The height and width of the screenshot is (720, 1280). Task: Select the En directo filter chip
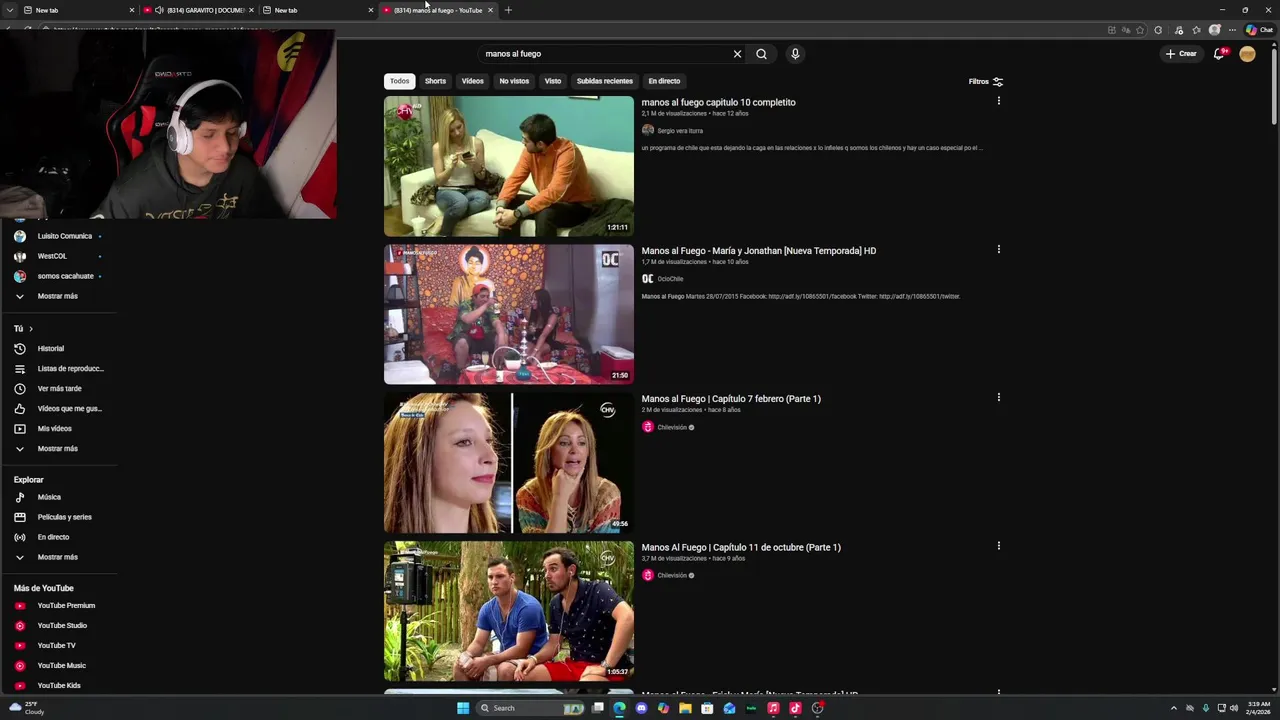664,81
